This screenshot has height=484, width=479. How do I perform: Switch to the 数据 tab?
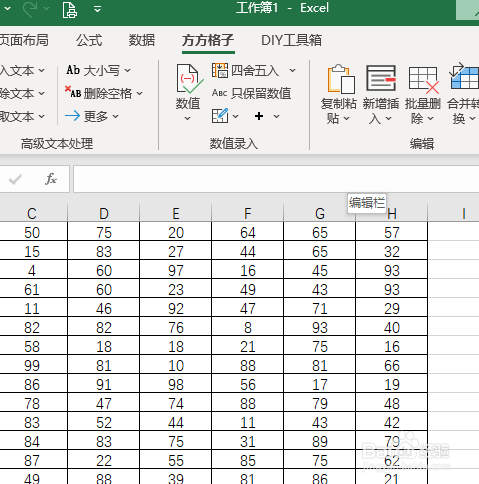tap(142, 40)
